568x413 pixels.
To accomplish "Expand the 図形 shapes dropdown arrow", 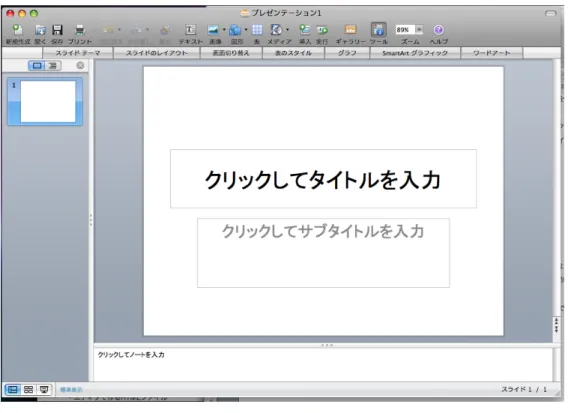I will coord(246,30).
